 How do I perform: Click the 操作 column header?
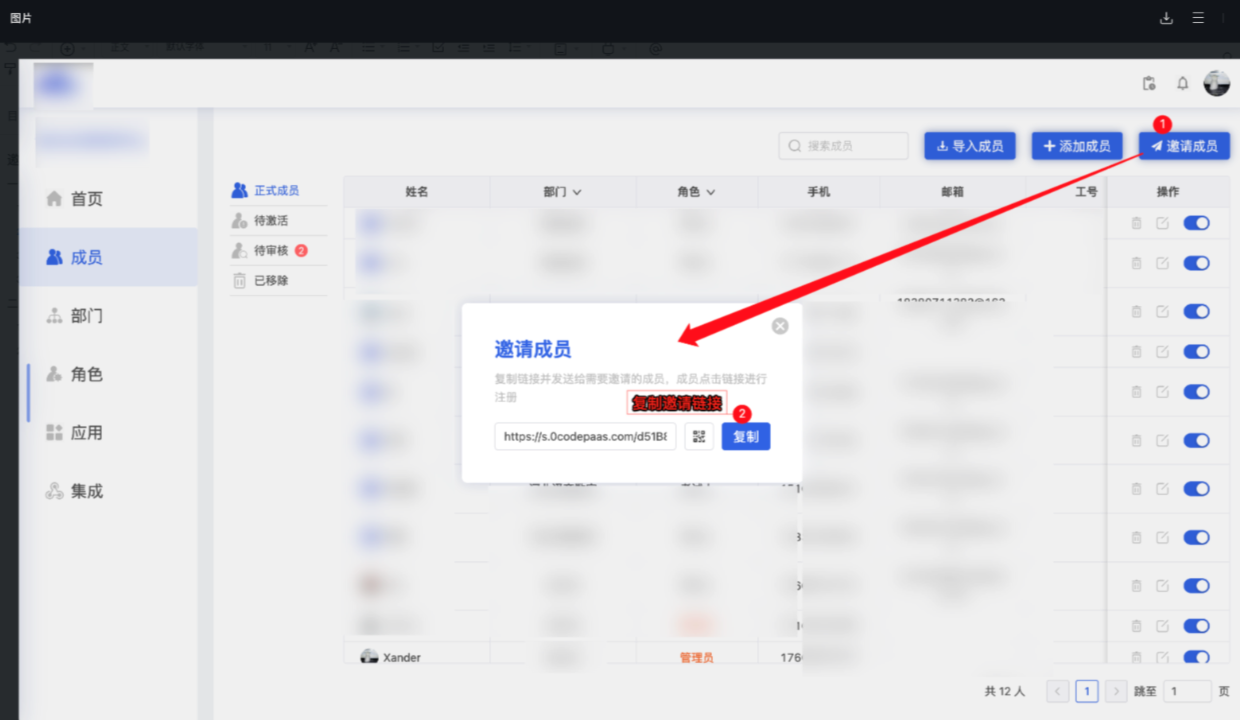1168,192
